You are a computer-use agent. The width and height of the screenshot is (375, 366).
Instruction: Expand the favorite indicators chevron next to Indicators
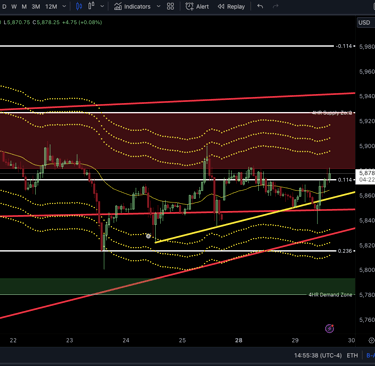[159, 6]
